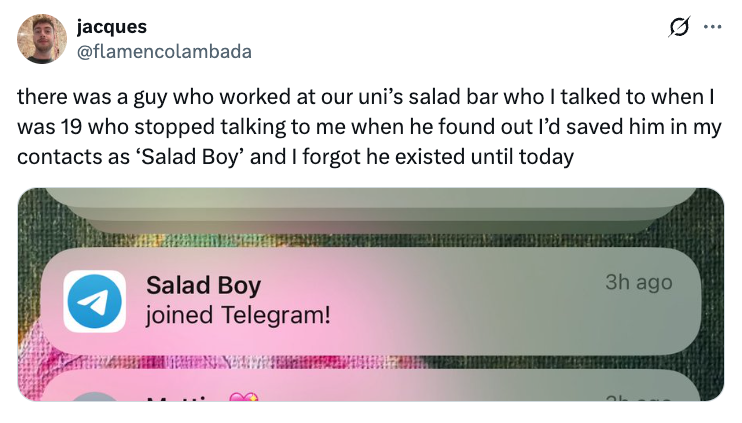Screen dimensions: 742x423
Task: Click the Telegram paper-plane app icon
Action: 95,301
